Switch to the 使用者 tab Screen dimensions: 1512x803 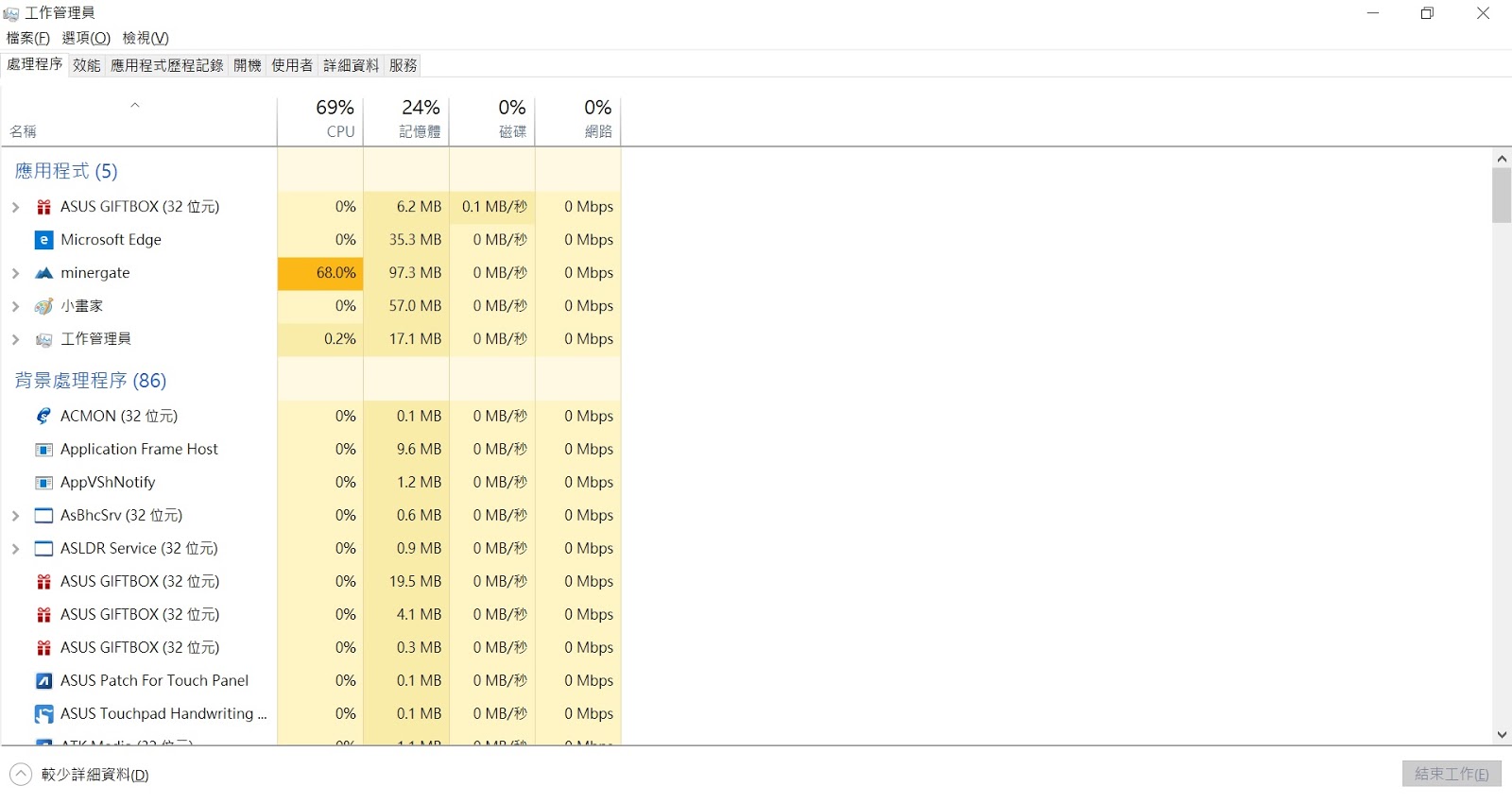292,65
